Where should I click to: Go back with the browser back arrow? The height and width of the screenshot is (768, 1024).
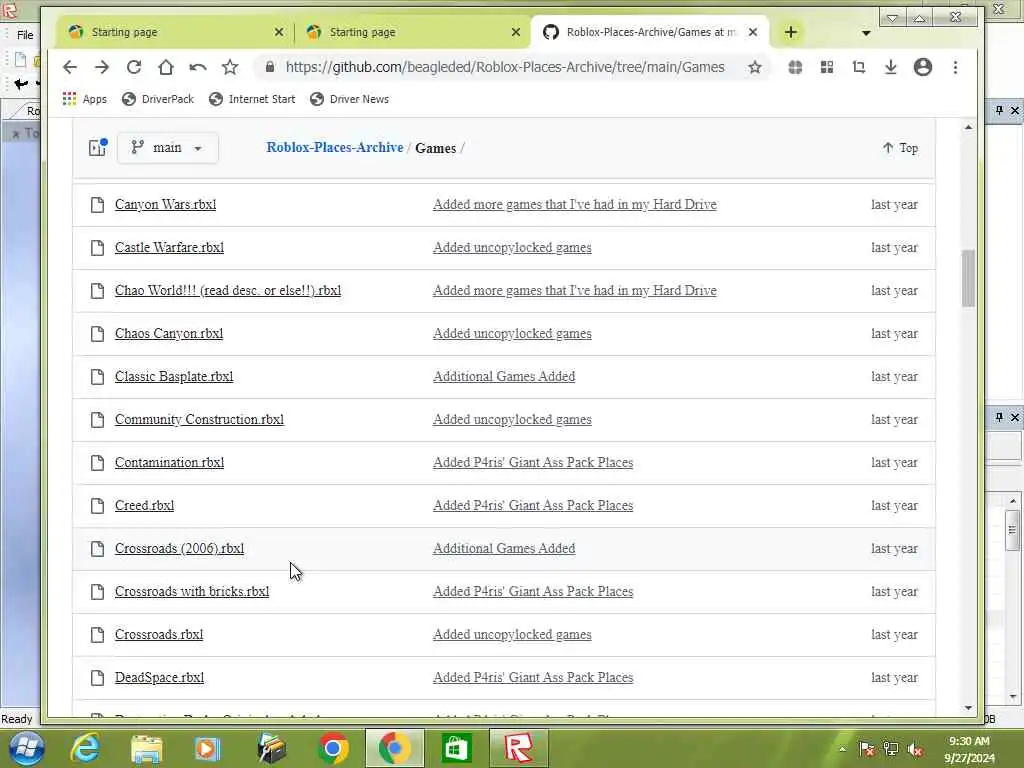click(70, 67)
